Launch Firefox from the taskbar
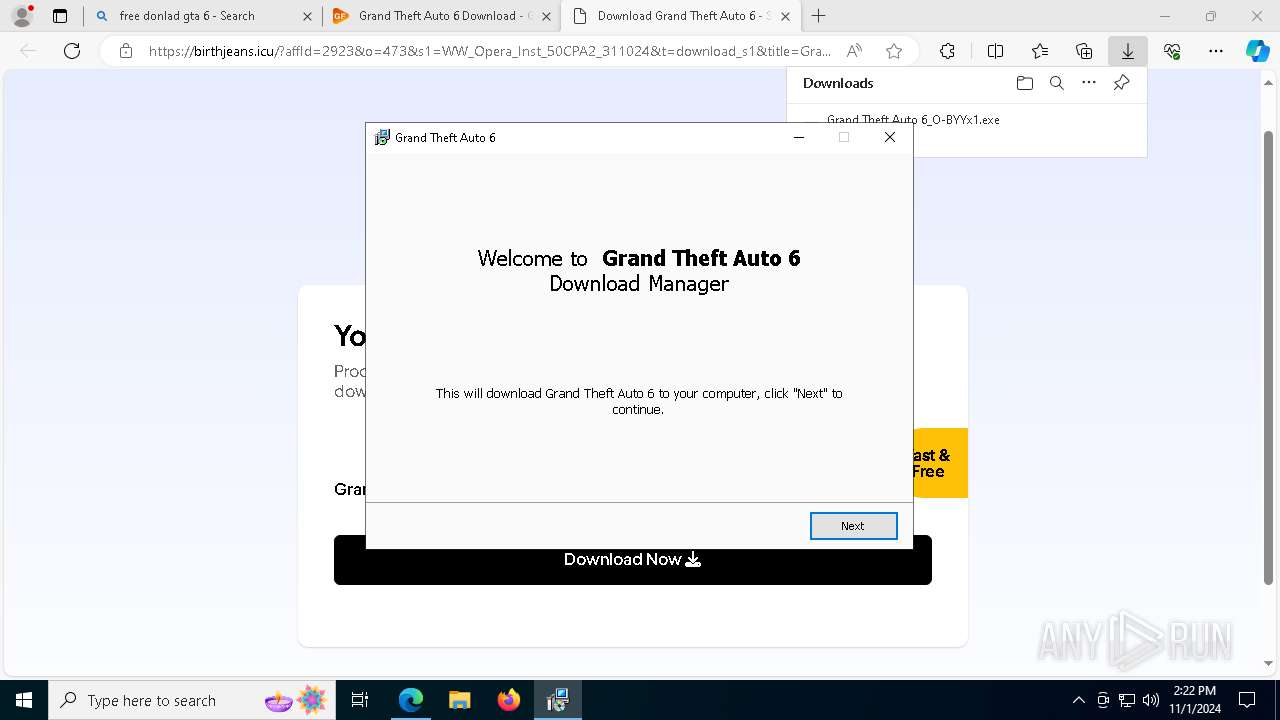Screen dimensions: 1280x720 coord(509,700)
